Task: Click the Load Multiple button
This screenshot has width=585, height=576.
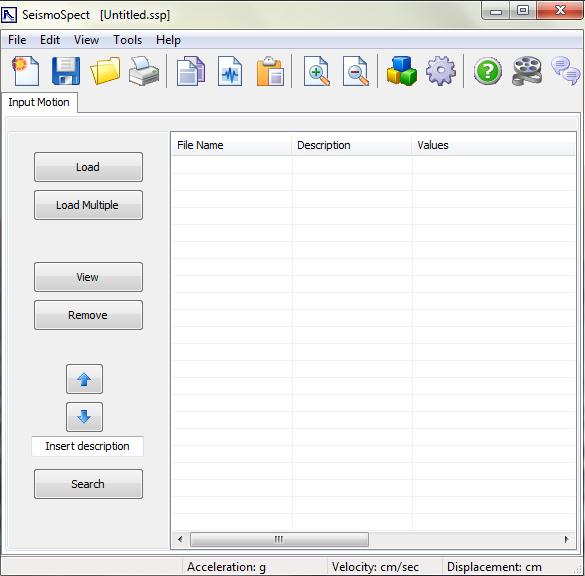Action: click(x=88, y=205)
